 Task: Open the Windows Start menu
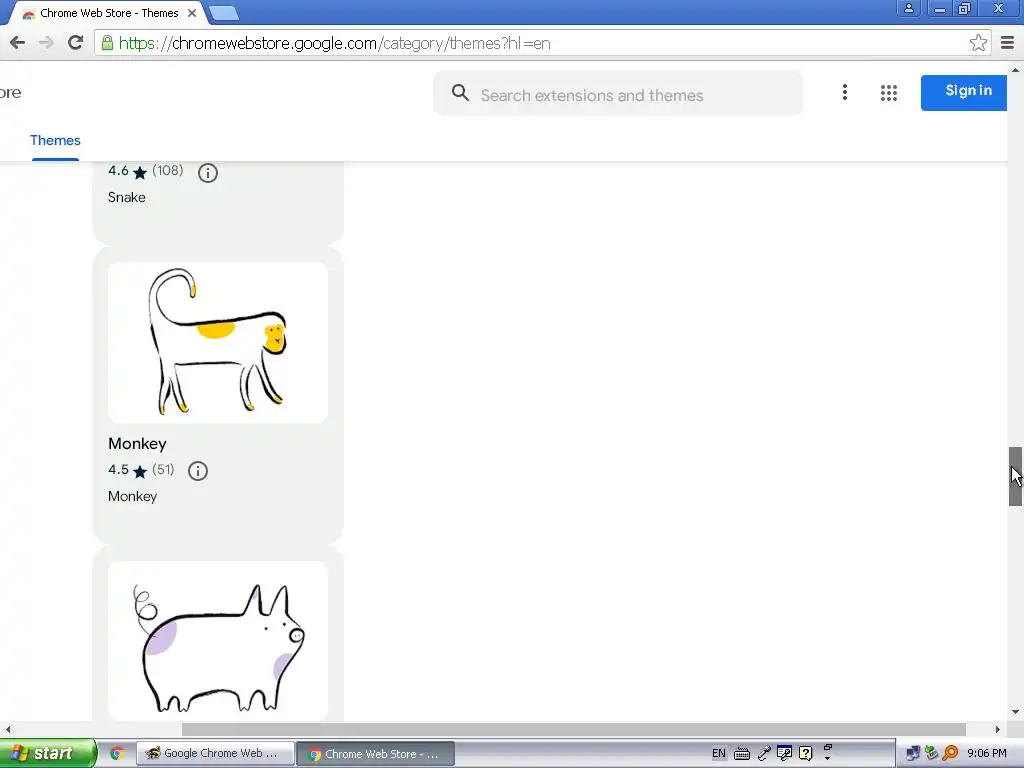[x=48, y=753]
